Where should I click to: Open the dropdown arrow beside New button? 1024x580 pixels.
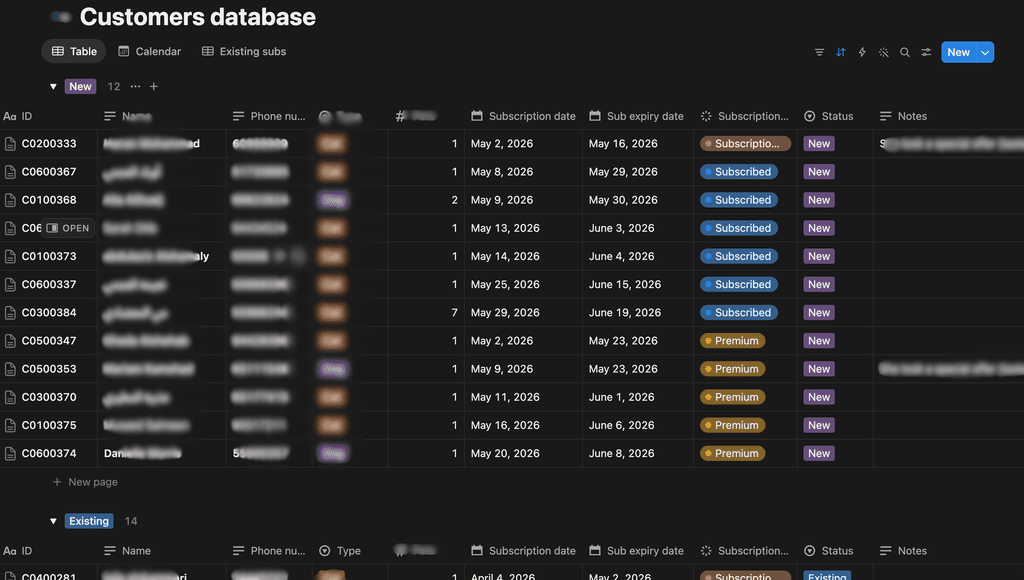coord(985,52)
